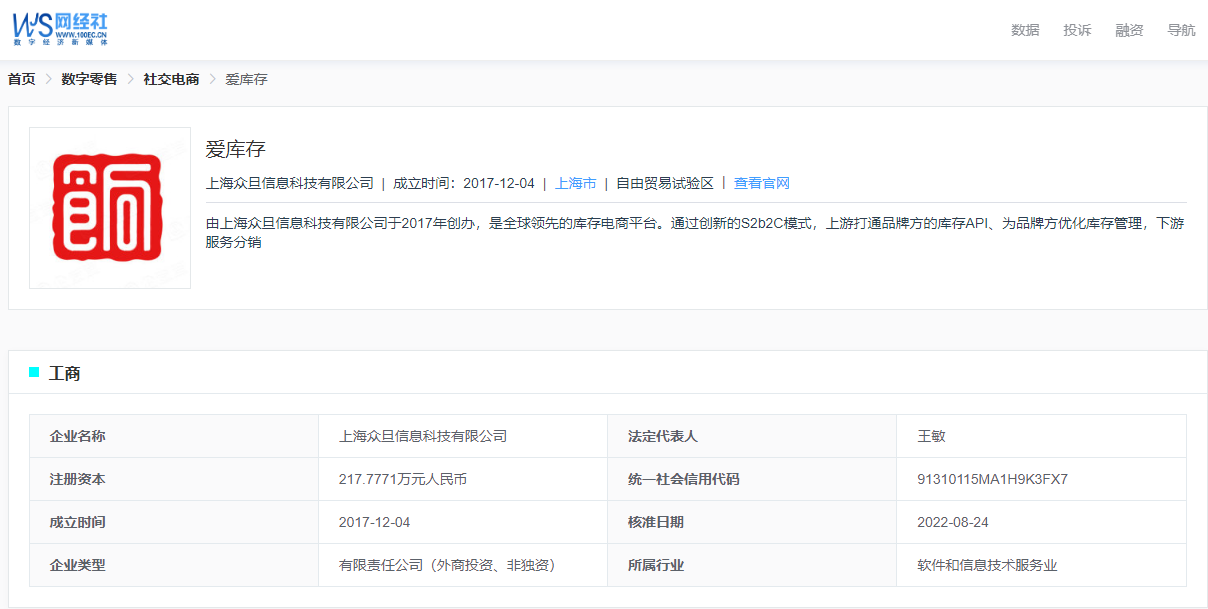Click 自由贸易试验区 text

pos(665,183)
